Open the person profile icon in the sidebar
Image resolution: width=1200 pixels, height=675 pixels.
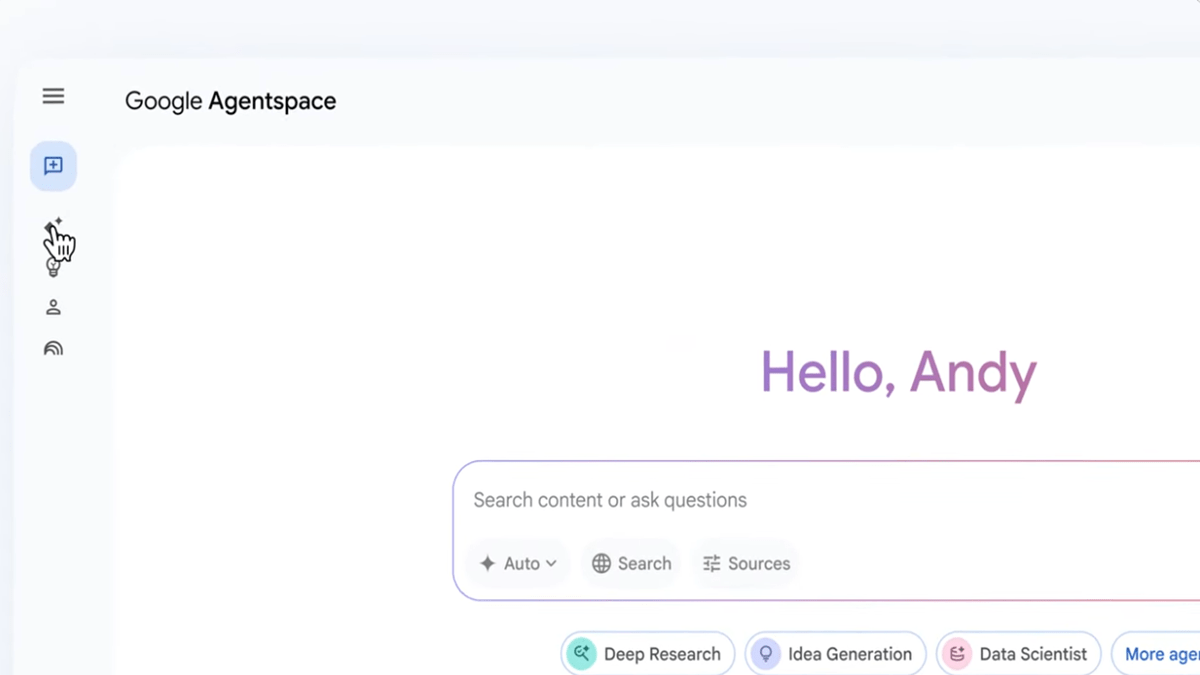click(x=53, y=307)
